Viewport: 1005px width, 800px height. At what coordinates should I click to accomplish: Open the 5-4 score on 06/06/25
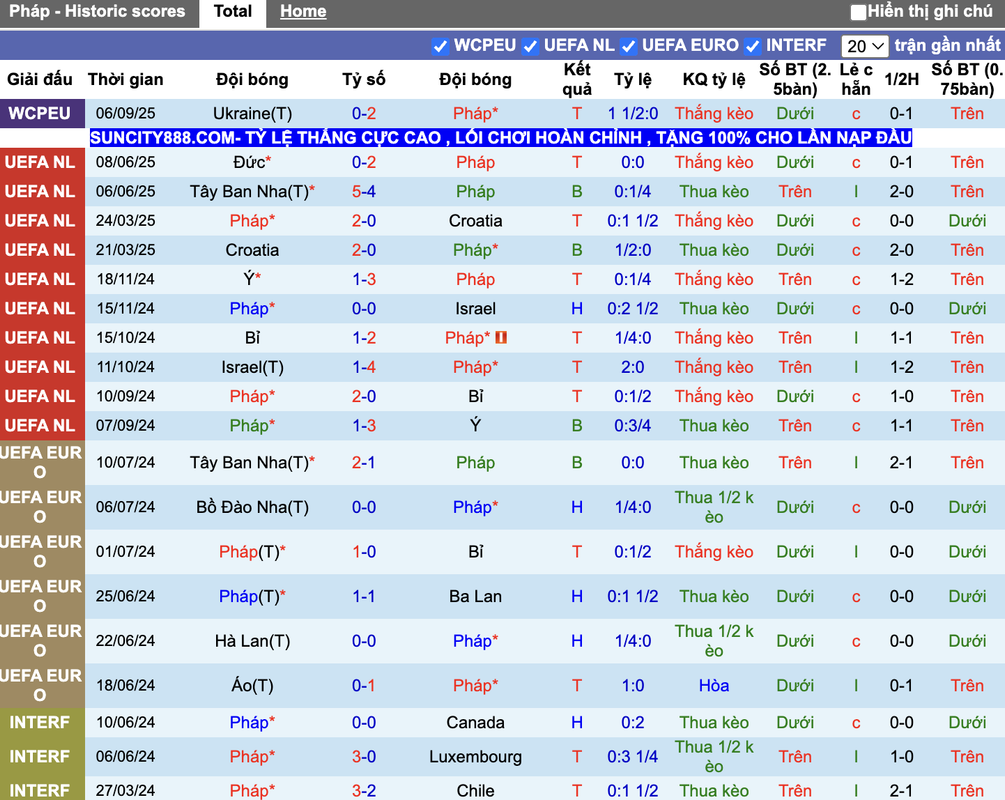(363, 192)
